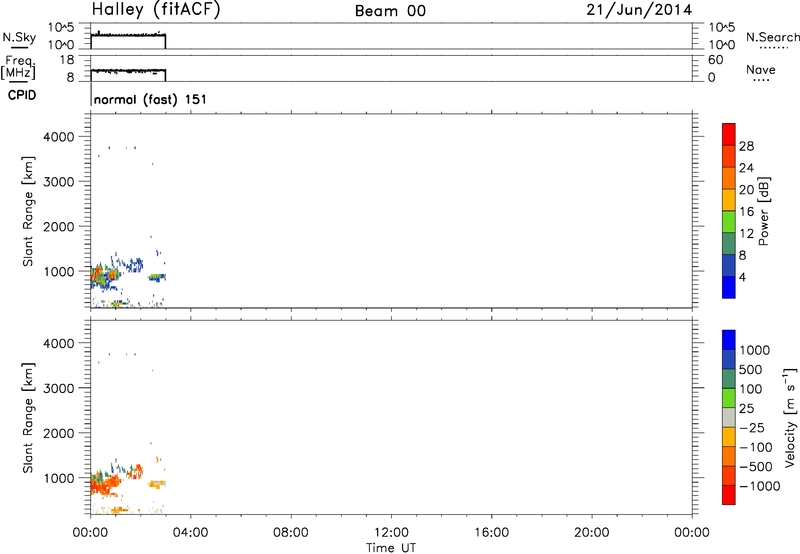
Task: Click the 'Time UT' axis title
Action: coord(391,548)
